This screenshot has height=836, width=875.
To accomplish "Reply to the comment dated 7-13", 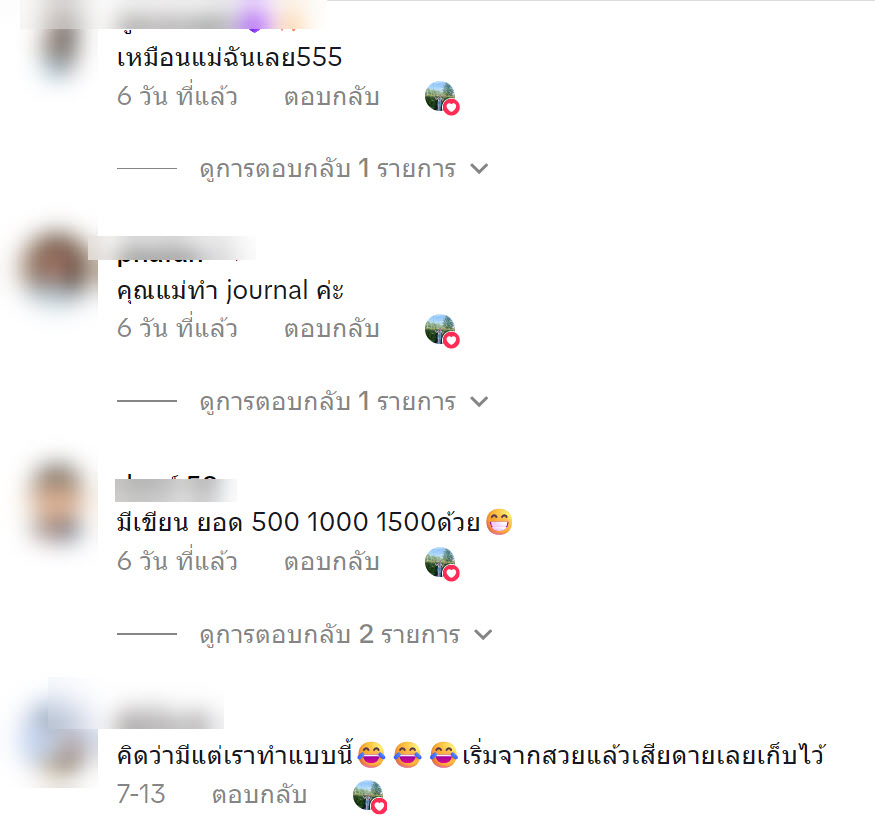I will coord(259,795).
